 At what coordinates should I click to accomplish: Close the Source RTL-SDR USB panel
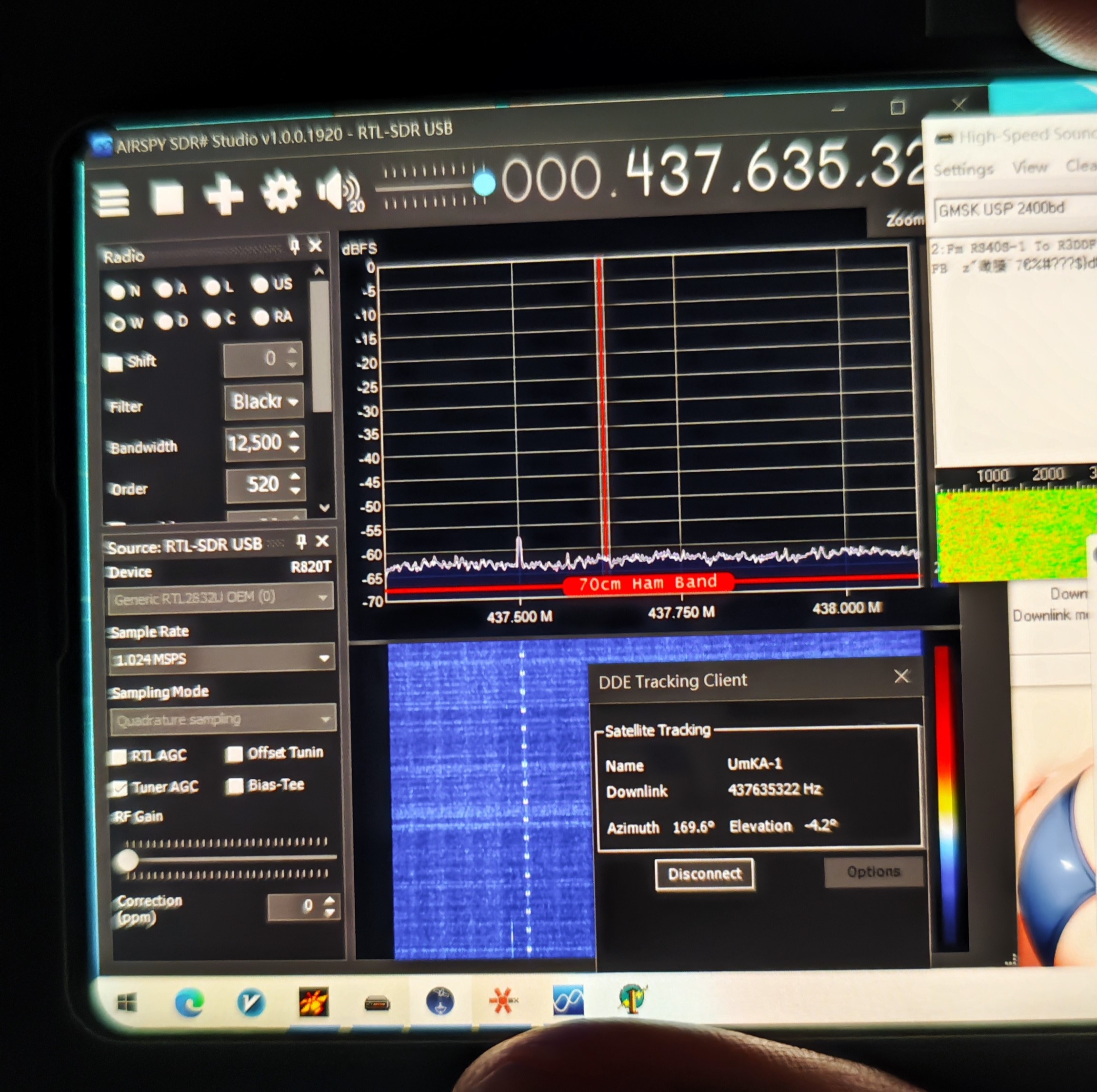[x=322, y=541]
